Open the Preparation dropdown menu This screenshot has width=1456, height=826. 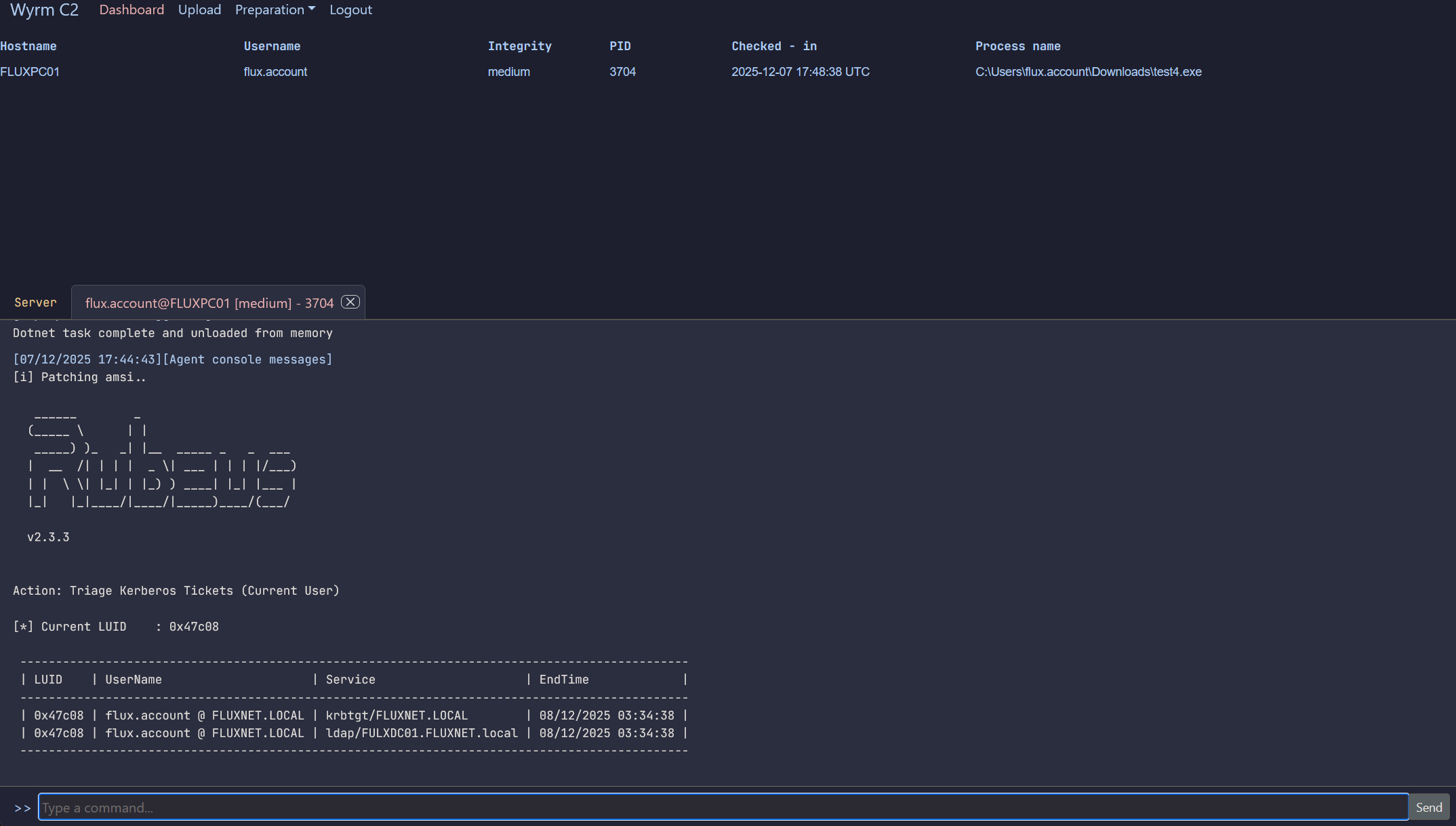275,9
